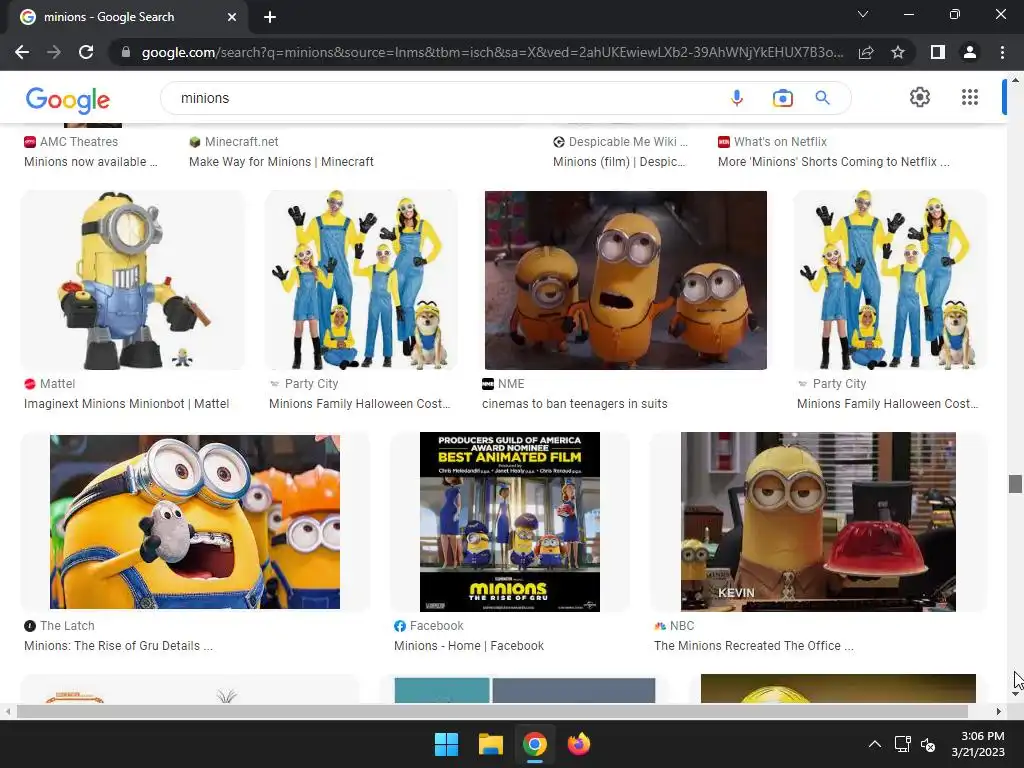Share this page icon in address bar

coord(866,52)
